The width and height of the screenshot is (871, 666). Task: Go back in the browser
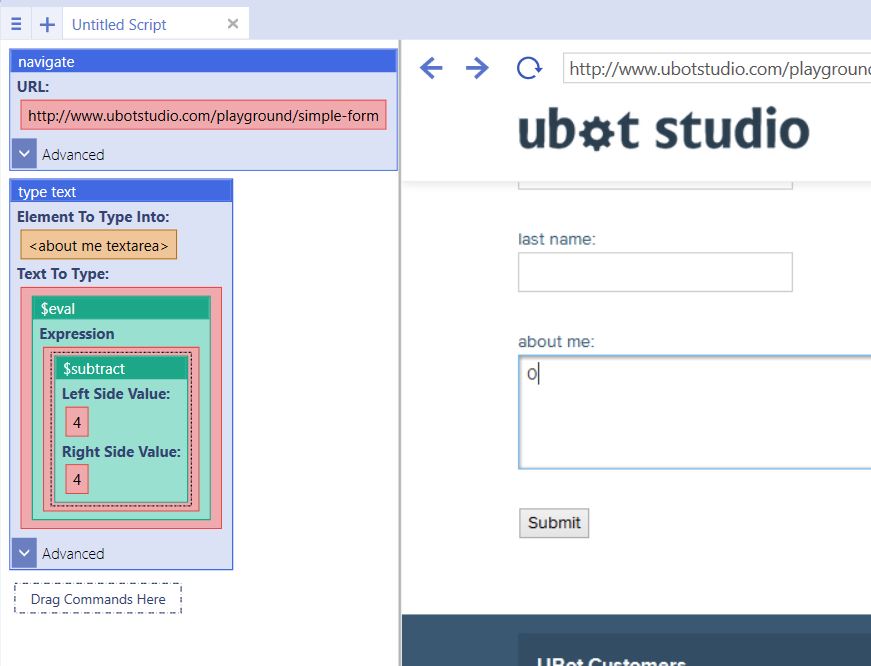(x=431, y=68)
